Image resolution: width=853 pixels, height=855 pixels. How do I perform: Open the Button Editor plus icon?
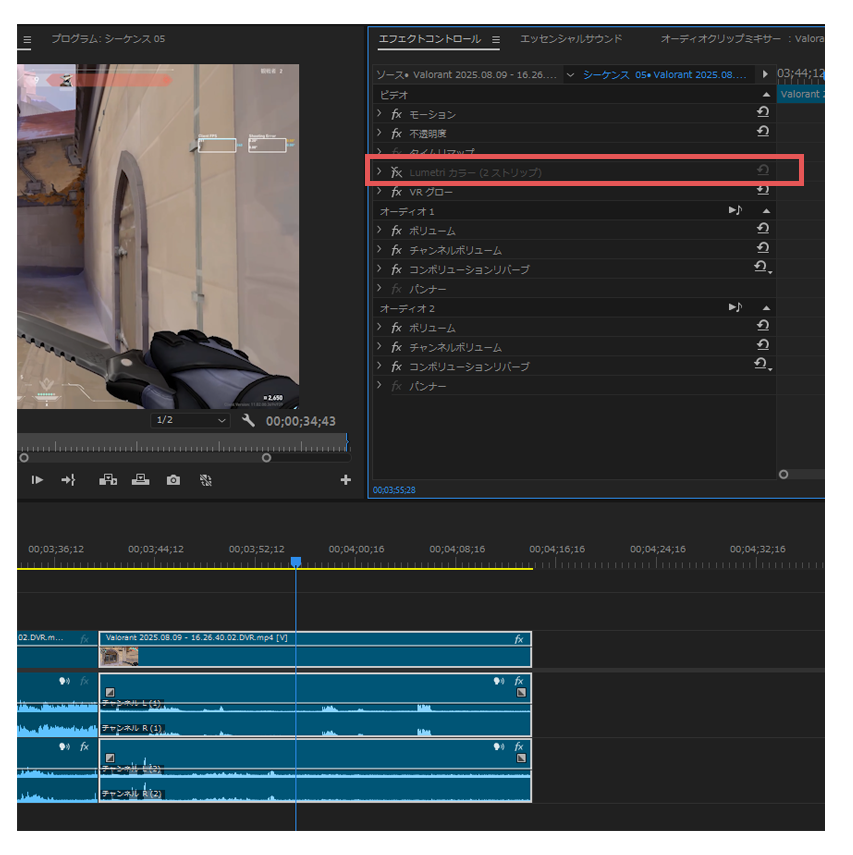click(346, 480)
